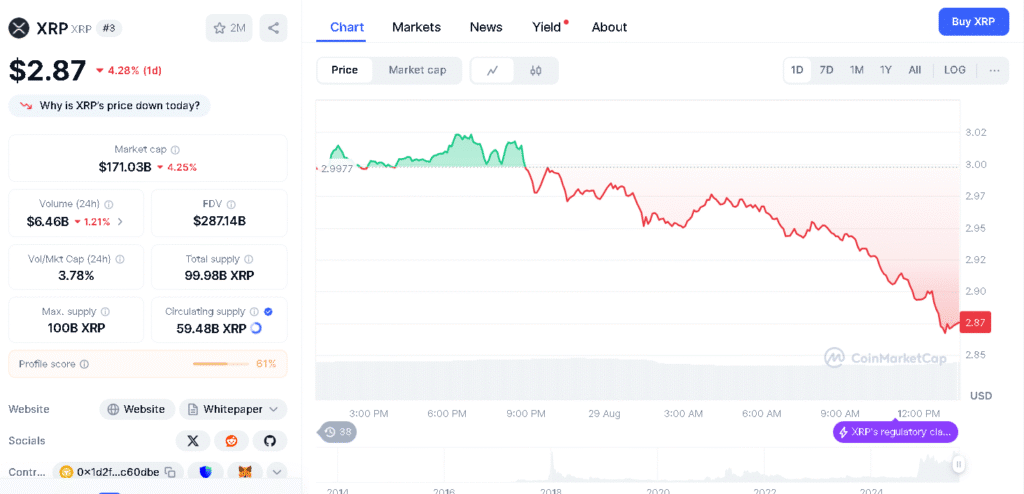Set chart range to 1Y
Viewport: 1024px width, 494px height.
tap(886, 71)
